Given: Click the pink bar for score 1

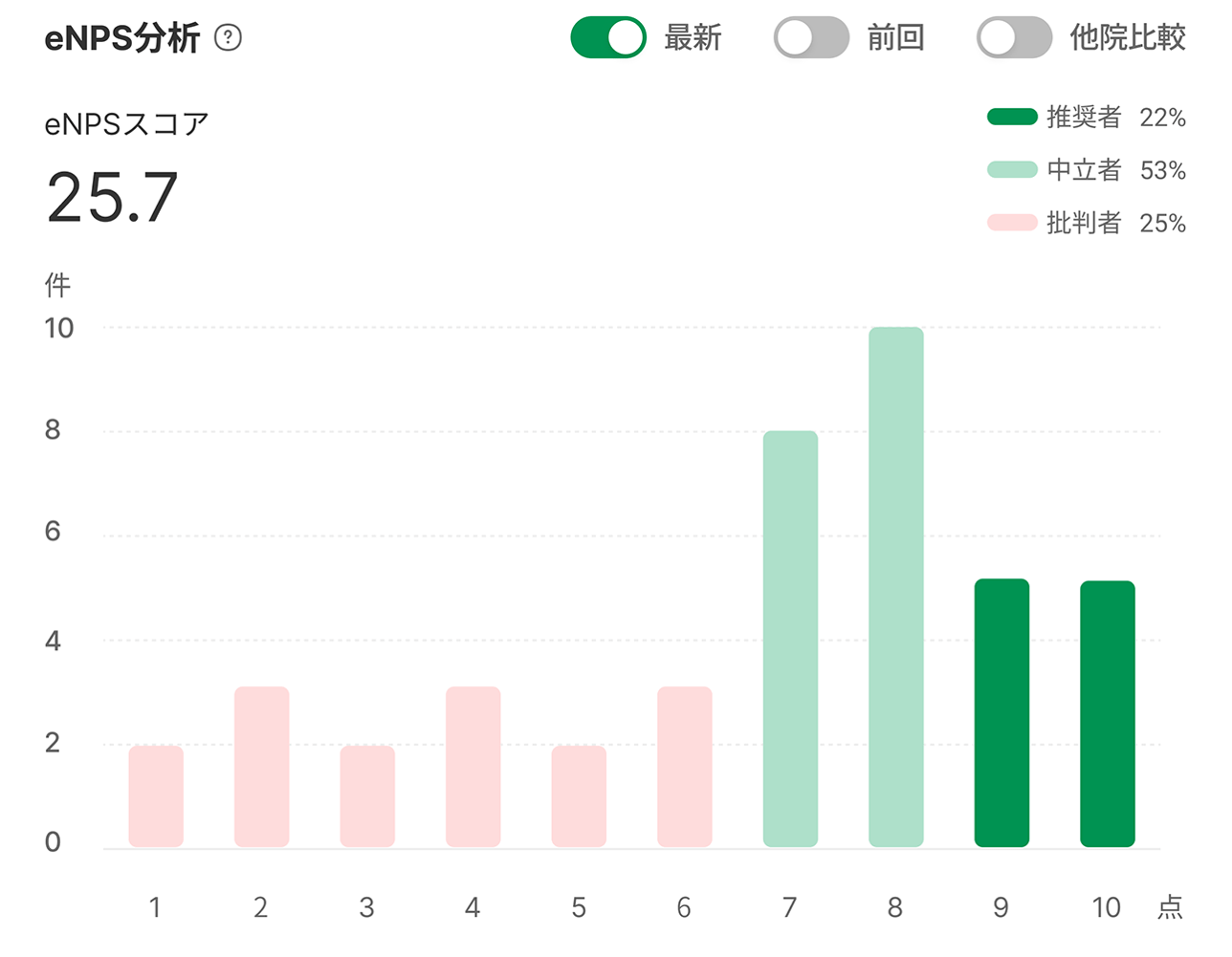Looking at the screenshot, I should pos(156,795).
